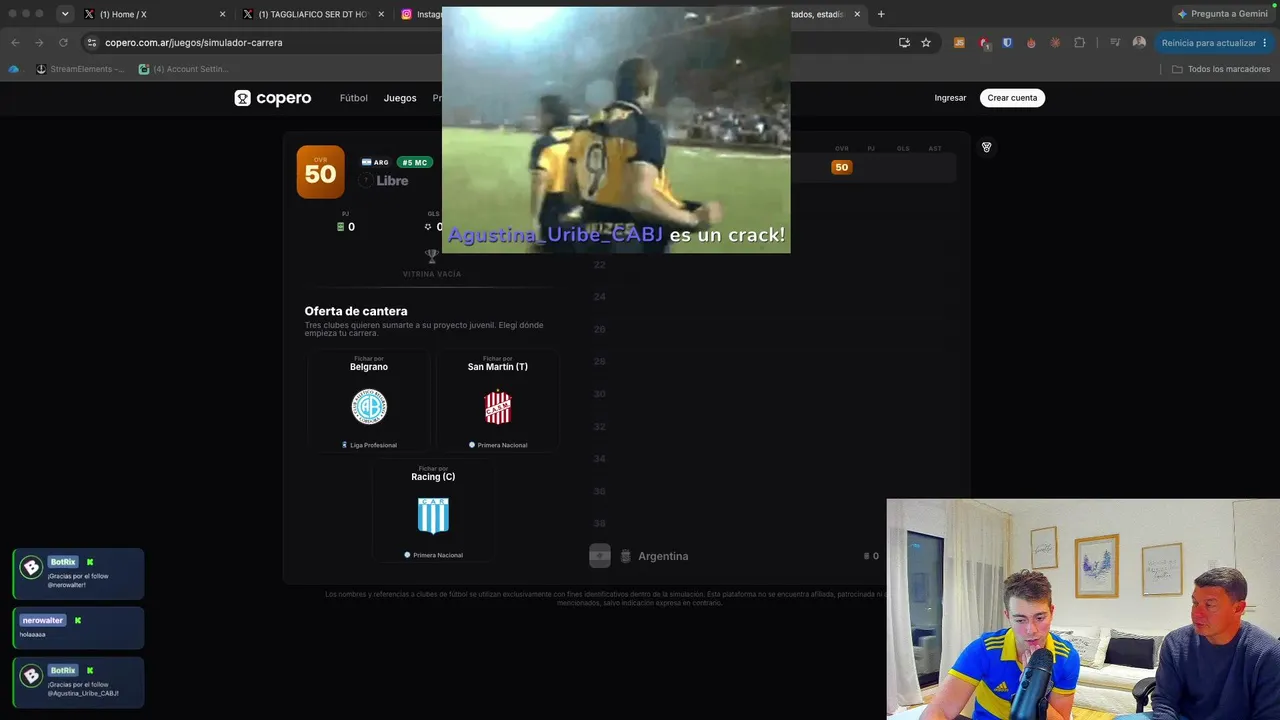Open the Account Settings bookmark
The width and height of the screenshot is (1280, 720).
click(183, 69)
